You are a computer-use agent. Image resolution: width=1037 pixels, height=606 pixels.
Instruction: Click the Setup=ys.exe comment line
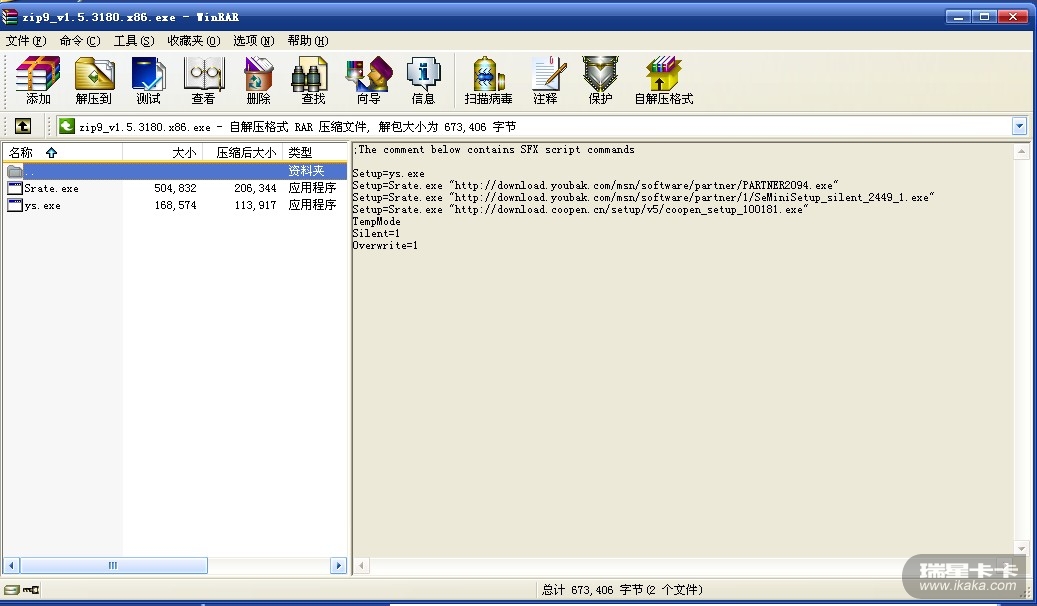point(389,173)
